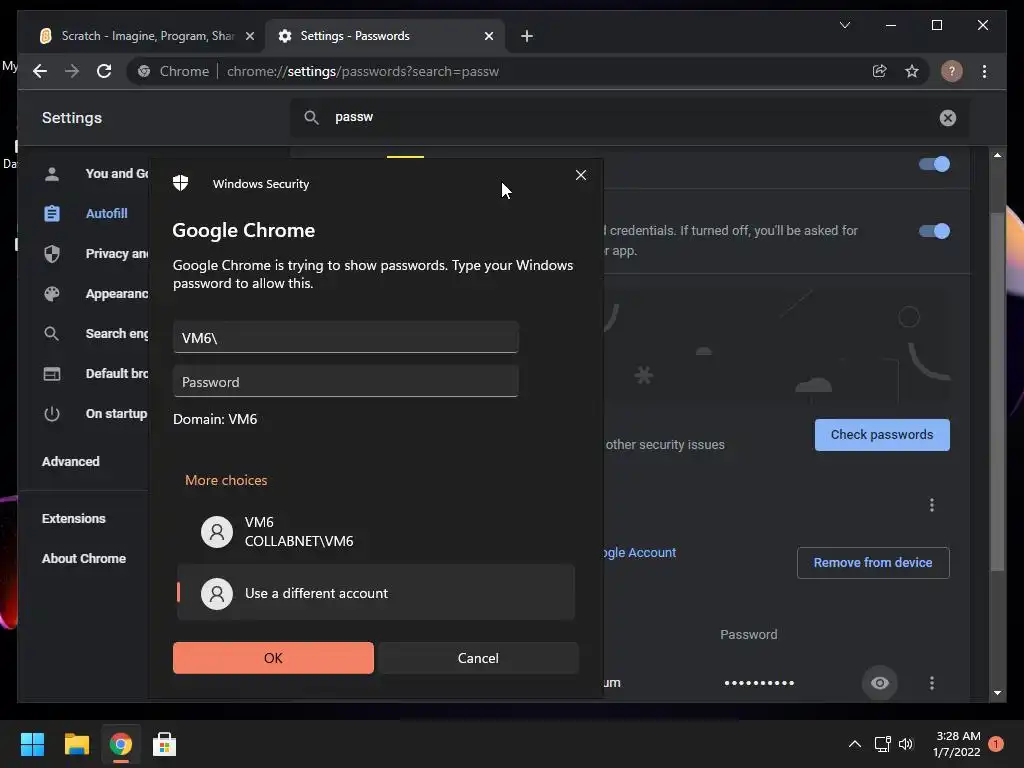1024x768 pixels.
Task: Click the Privacy shield icon
Action: click(52, 254)
